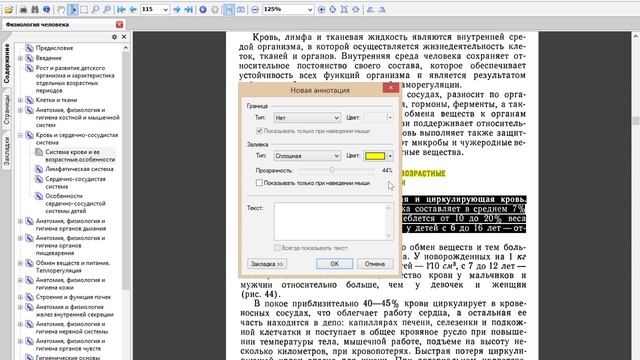Expand Анатомия и физиология желез node
The width and height of the screenshot is (640, 360).
coord(20,307)
